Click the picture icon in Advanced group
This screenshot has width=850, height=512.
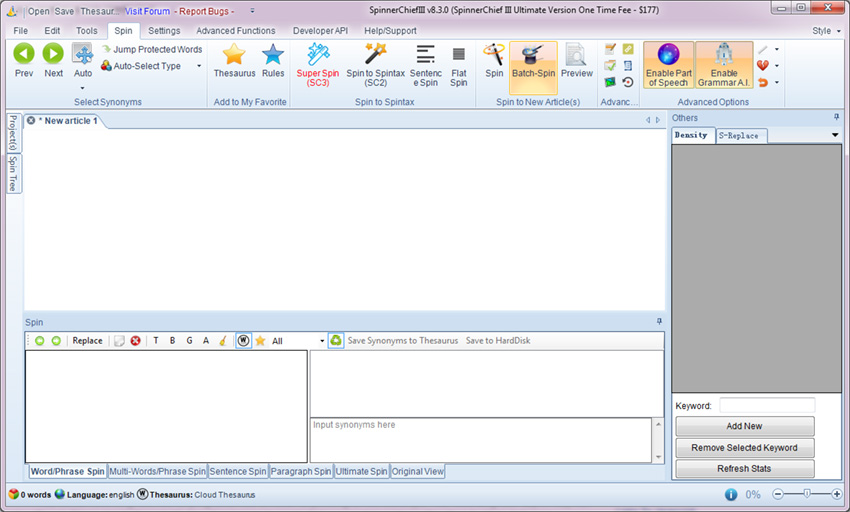coord(610,82)
